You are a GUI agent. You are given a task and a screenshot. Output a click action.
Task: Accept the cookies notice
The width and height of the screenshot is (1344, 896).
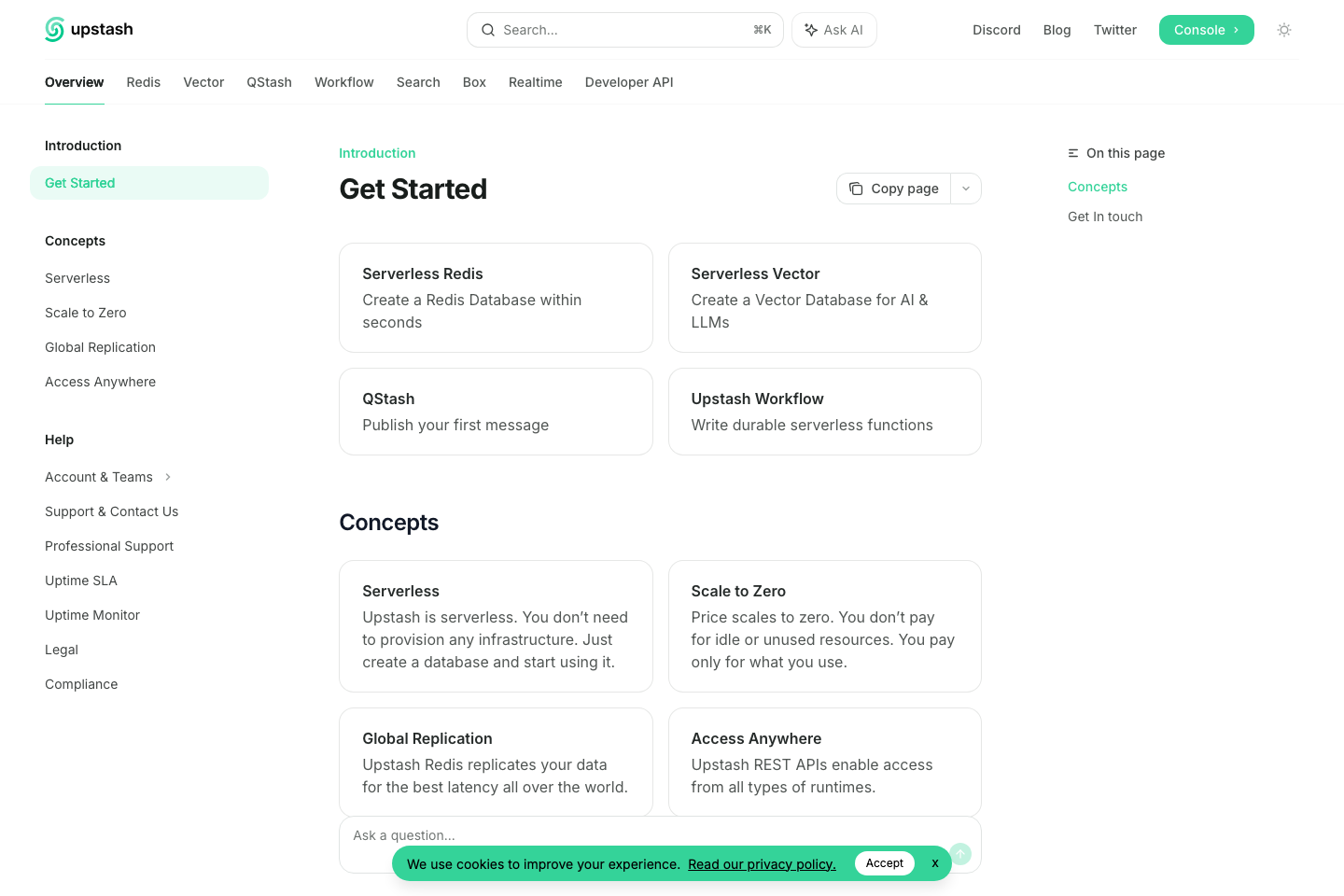pos(884,863)
